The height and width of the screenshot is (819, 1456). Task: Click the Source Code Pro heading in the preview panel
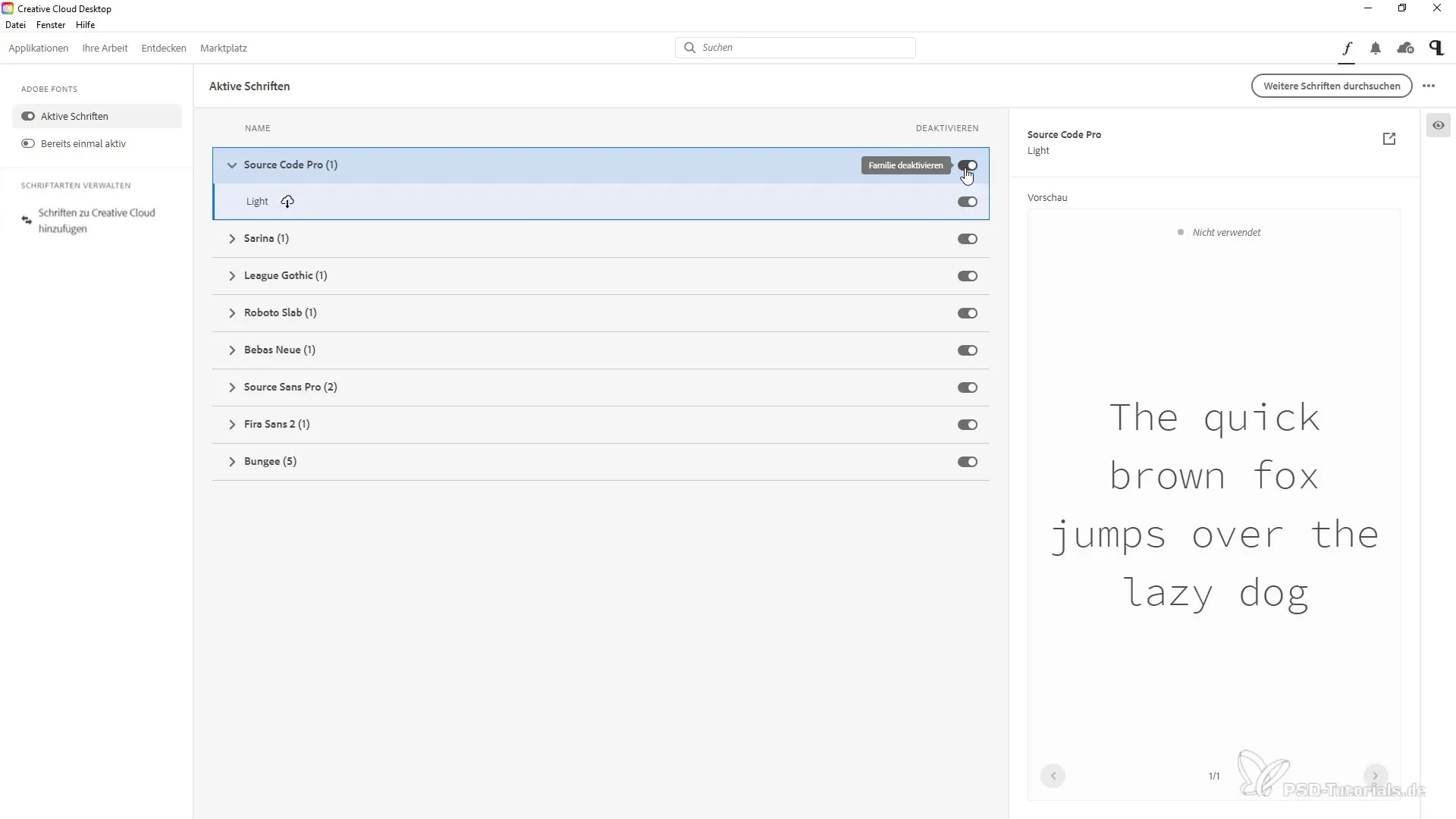coord(1064,134)
